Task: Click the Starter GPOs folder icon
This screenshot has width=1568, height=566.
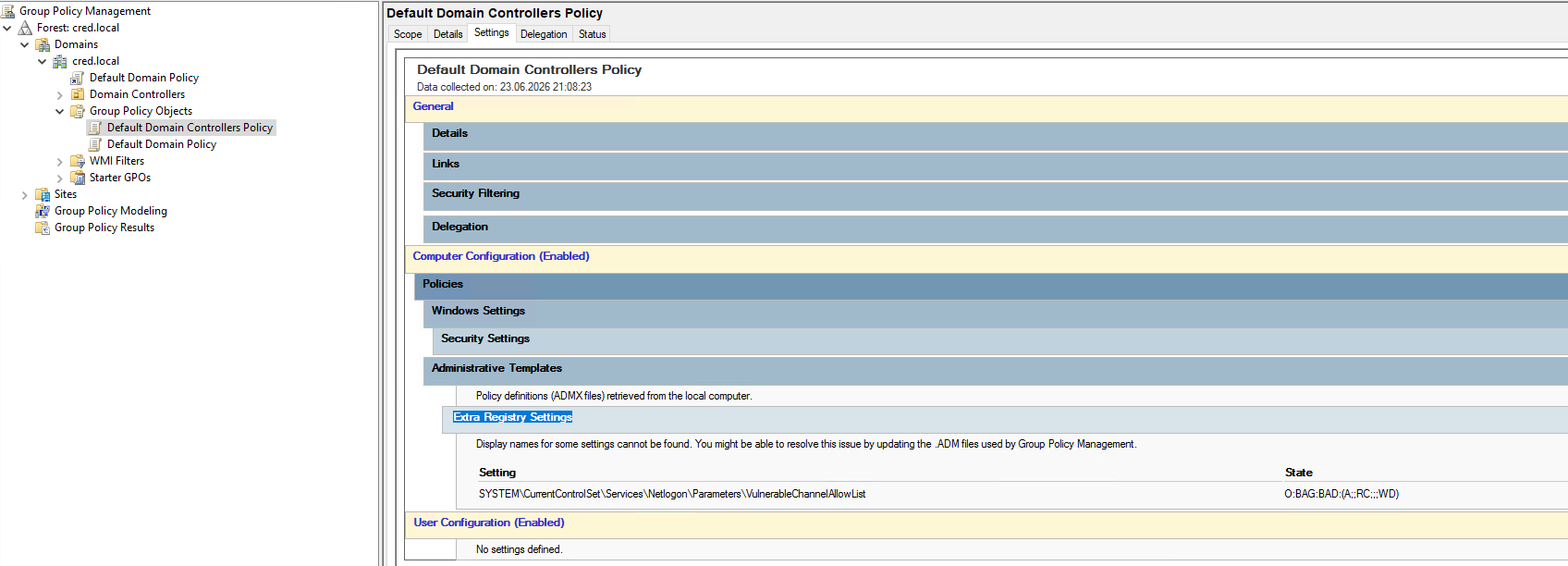Action: coord(78,178)
